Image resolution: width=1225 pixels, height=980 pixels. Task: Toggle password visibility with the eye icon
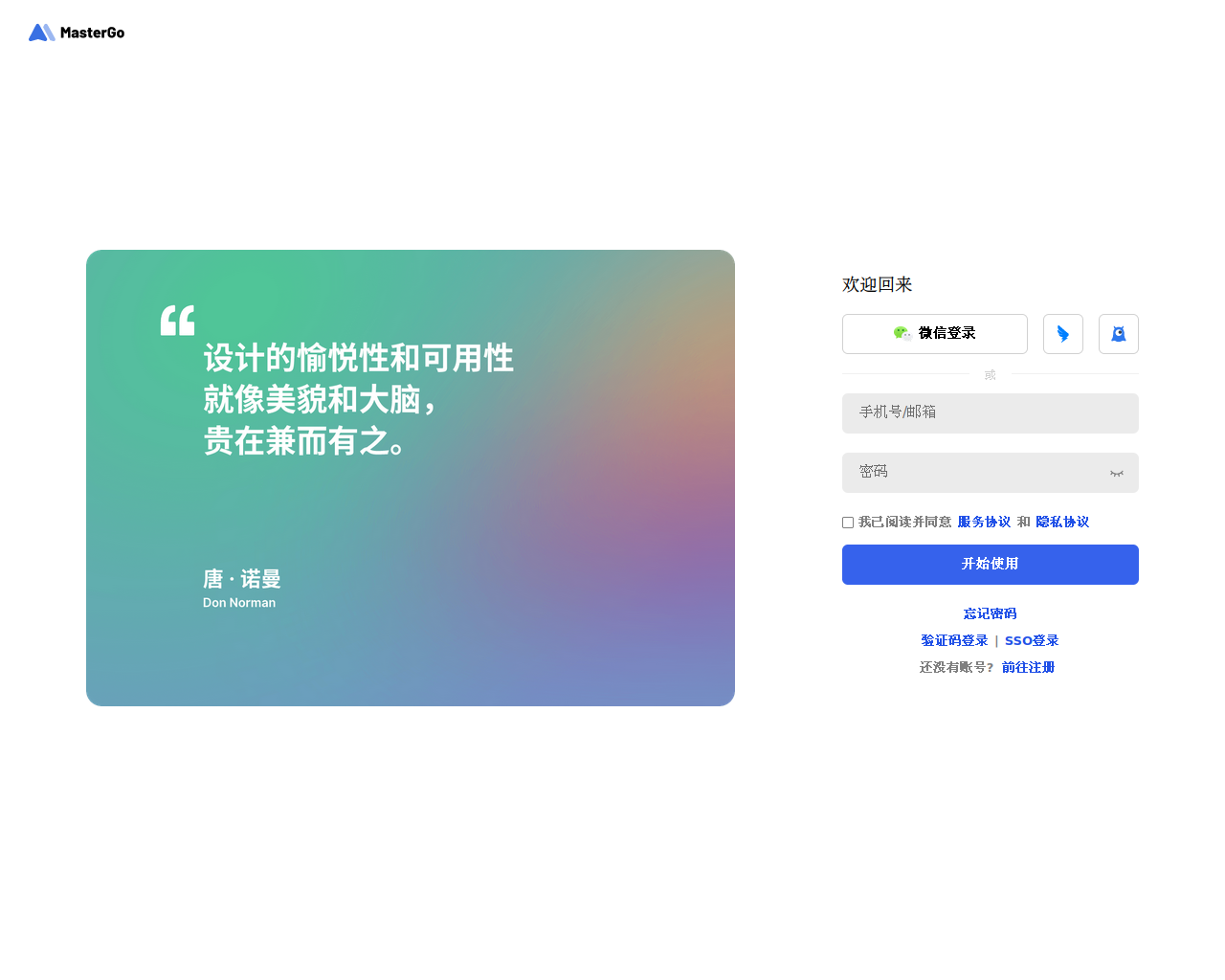tap(1117, 473)
